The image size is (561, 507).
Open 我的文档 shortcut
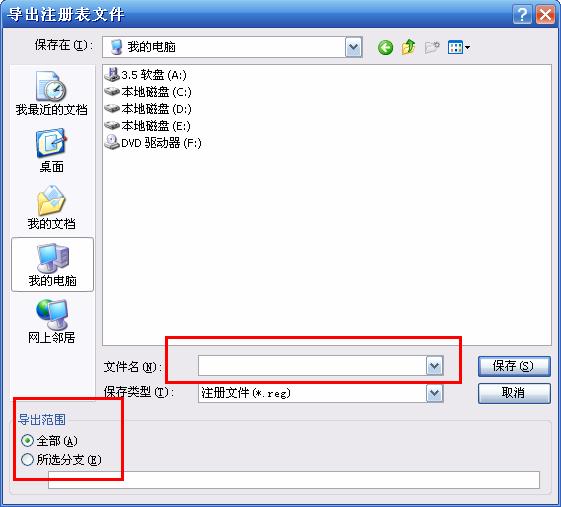52,208
